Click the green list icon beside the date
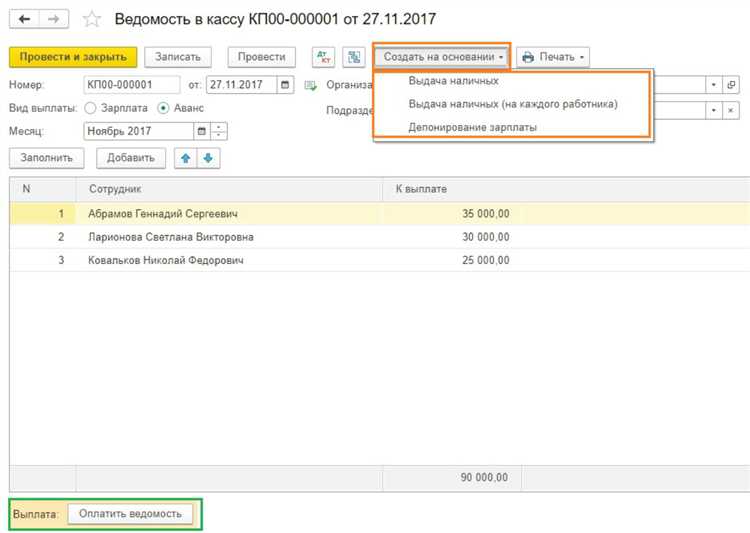750x533 pixels. click(x=311, y=86)
